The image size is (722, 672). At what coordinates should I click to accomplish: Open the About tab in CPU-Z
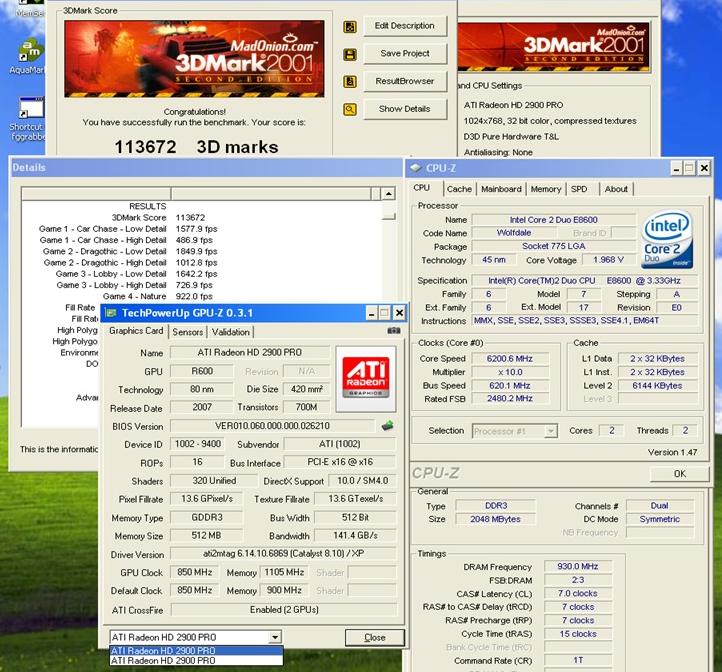(x=616, y=189)
